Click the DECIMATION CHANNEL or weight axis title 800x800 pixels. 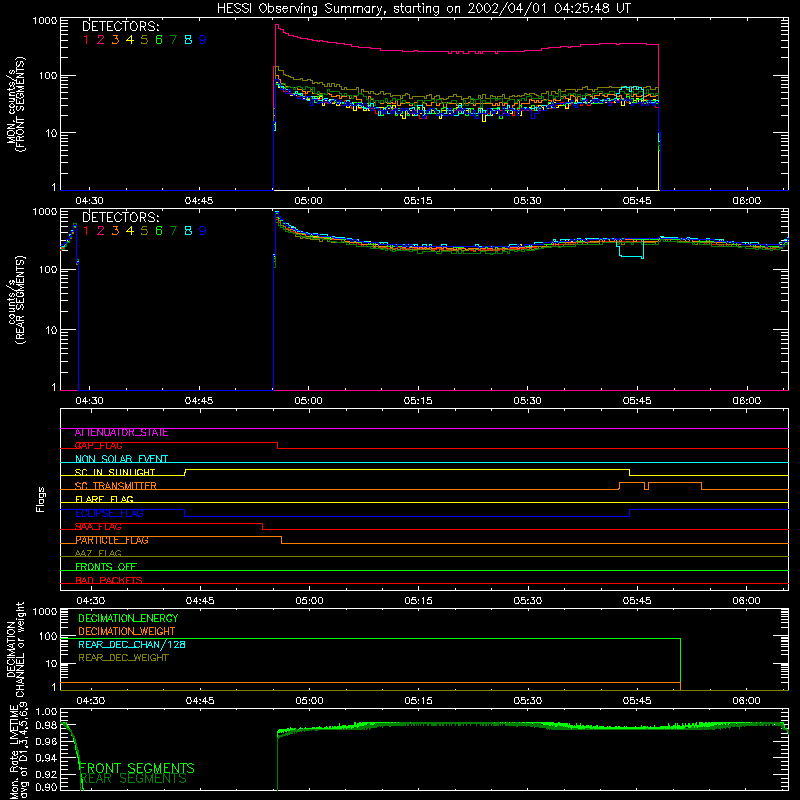(x=15, y=649)
